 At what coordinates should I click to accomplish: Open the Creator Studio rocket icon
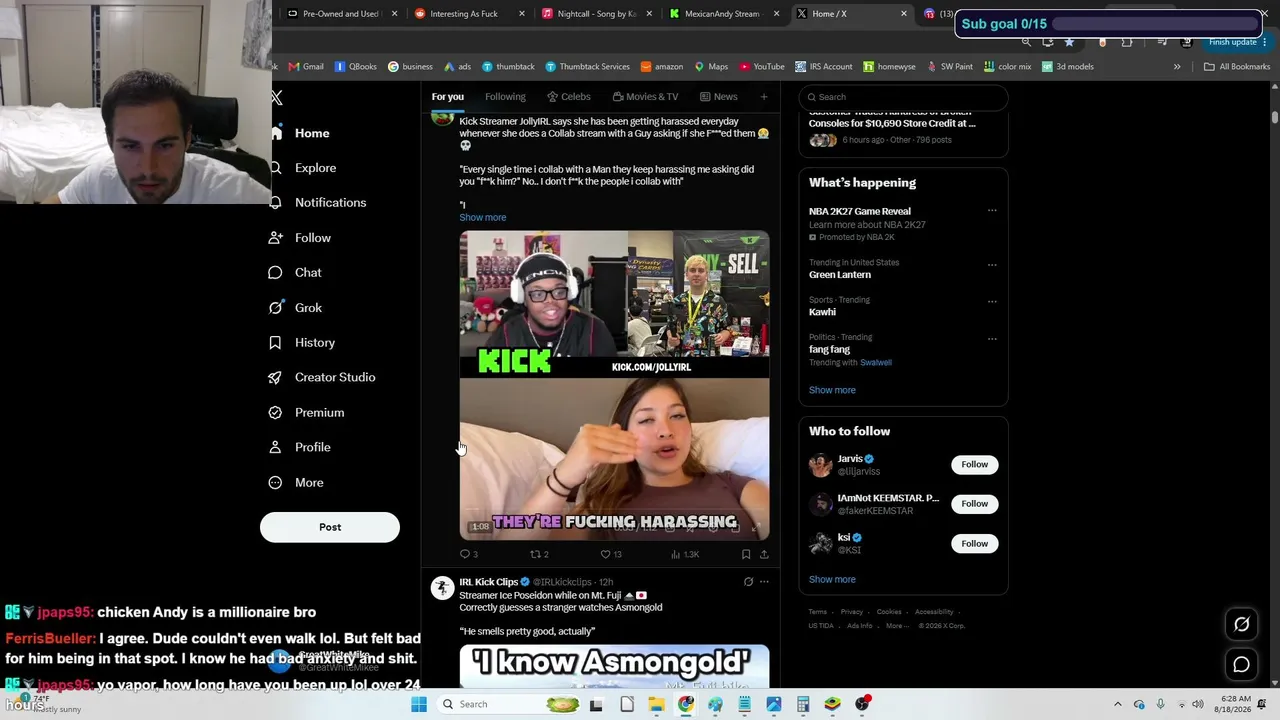click(x=276, y=377)
